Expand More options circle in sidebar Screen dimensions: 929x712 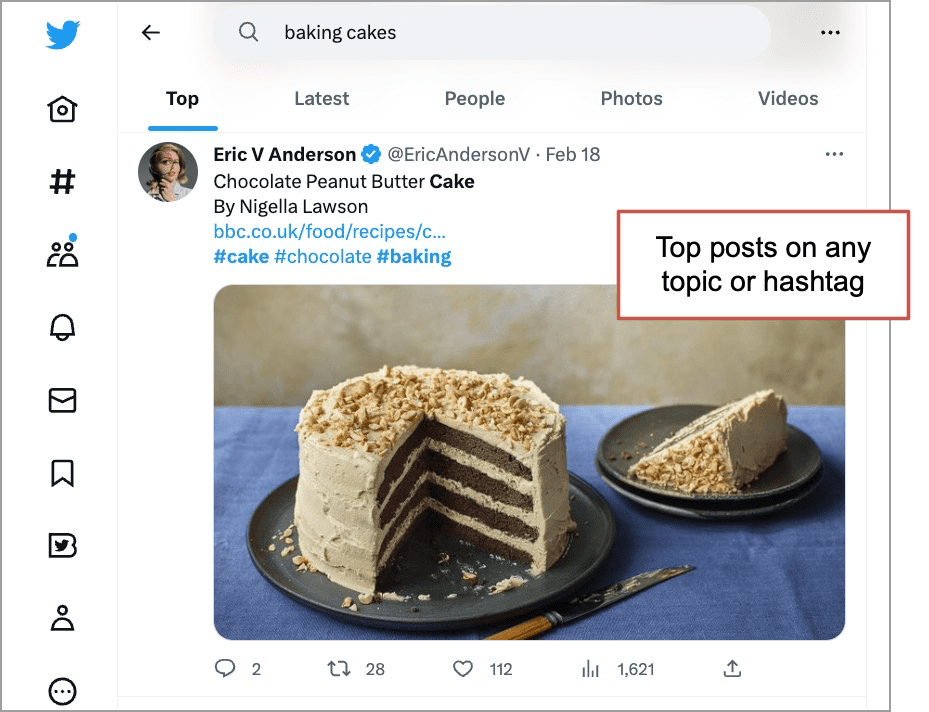(x=62, y=691)
